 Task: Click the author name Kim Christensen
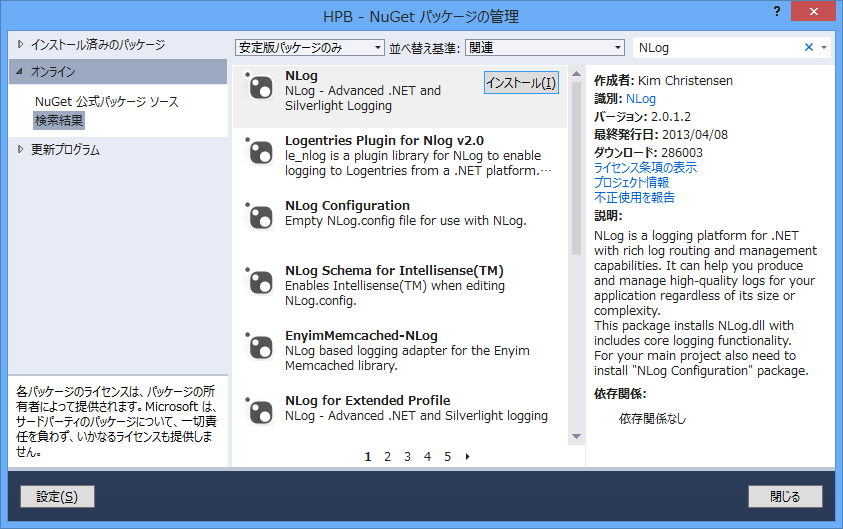click(685, 81)
